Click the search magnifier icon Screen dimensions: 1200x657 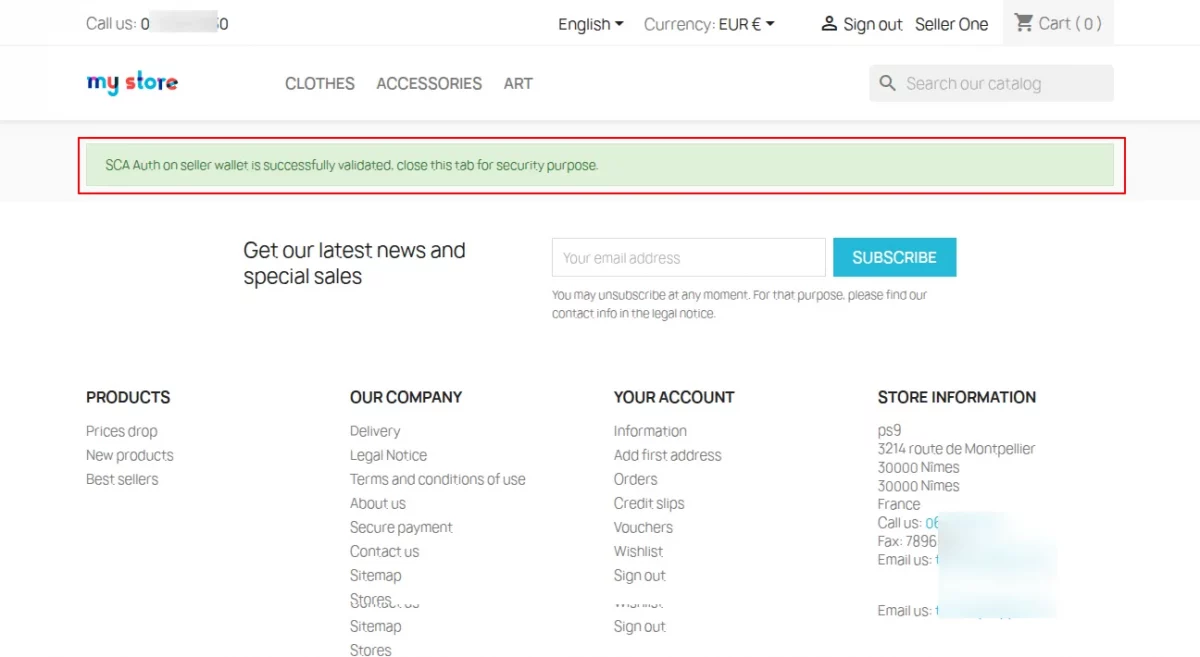(888, 83)
